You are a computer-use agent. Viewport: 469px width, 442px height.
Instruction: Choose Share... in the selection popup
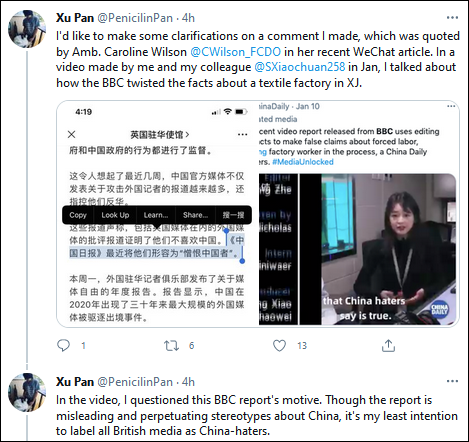(x=195, y=215)
